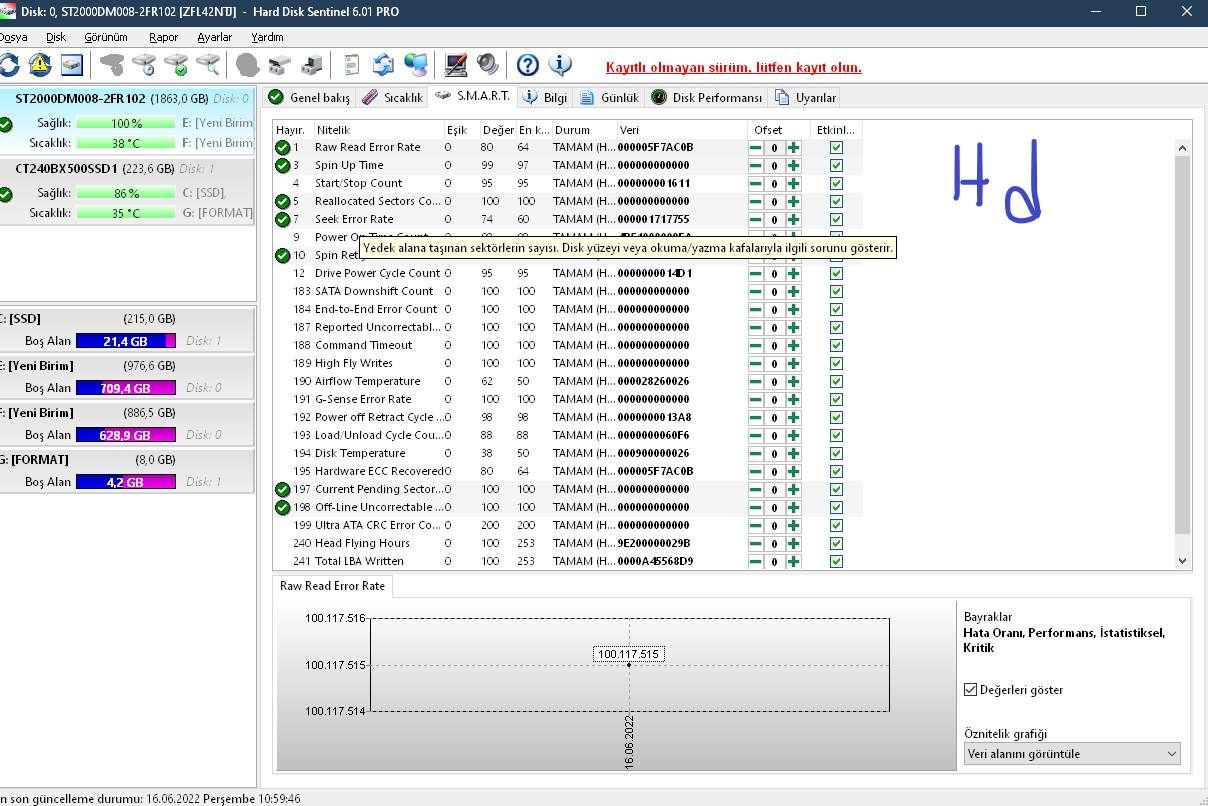The image size is (1208, 806).
Task: Click the blue info circle toolbar icon
Action: [560, 65]
